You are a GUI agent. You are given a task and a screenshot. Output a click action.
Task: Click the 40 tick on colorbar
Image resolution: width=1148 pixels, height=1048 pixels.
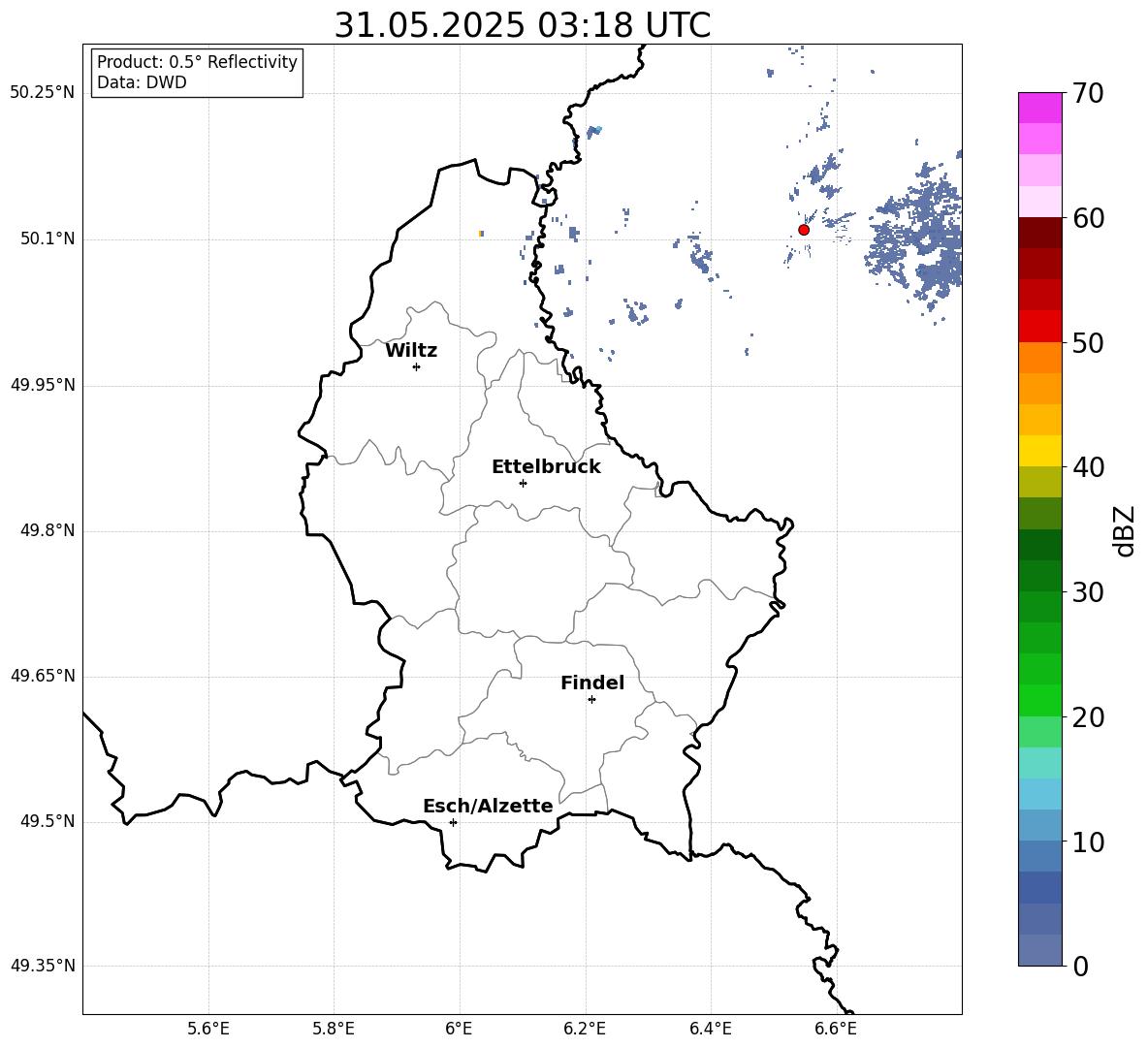click(x=1089, y=467)
